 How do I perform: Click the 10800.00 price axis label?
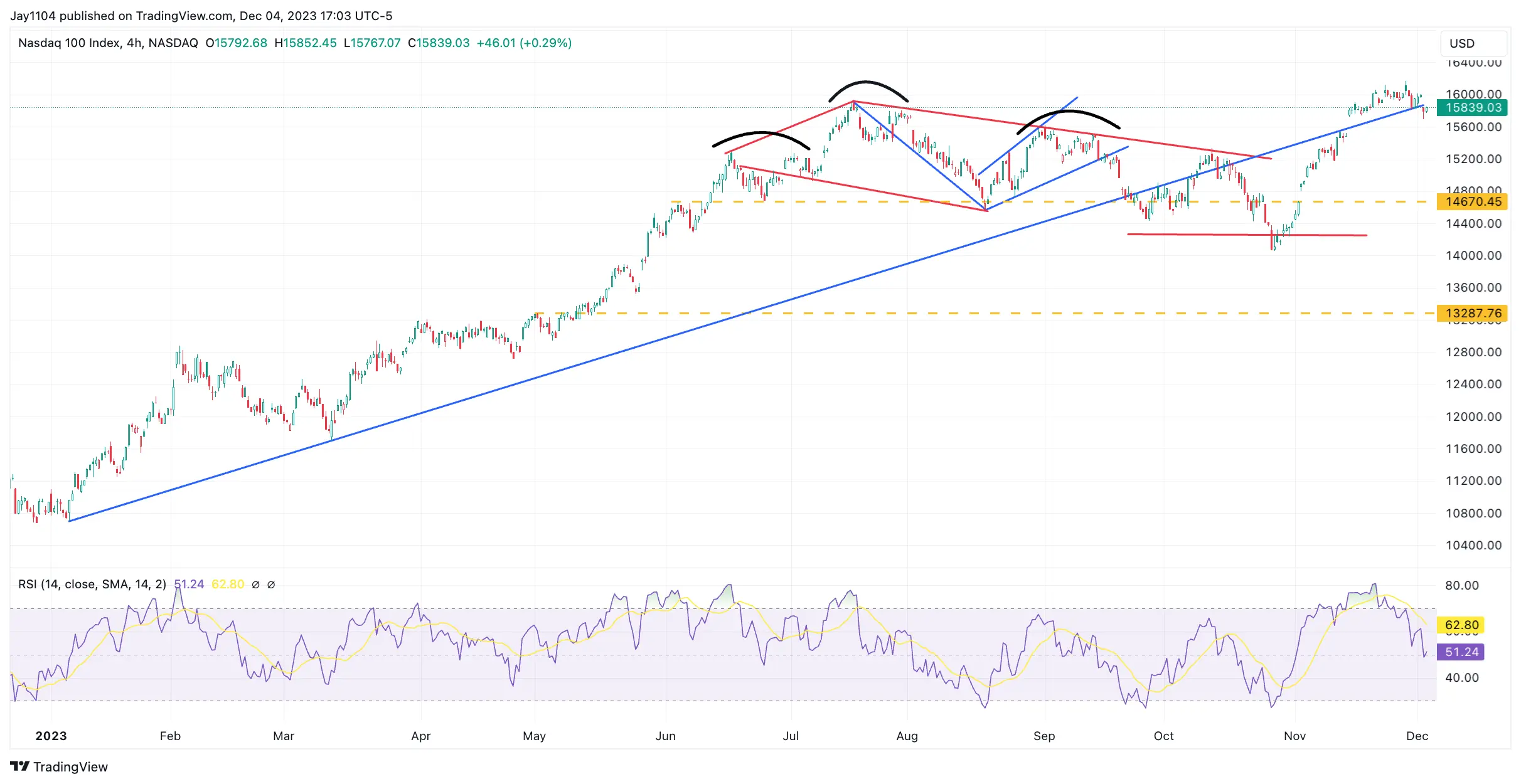(1473, 513)
